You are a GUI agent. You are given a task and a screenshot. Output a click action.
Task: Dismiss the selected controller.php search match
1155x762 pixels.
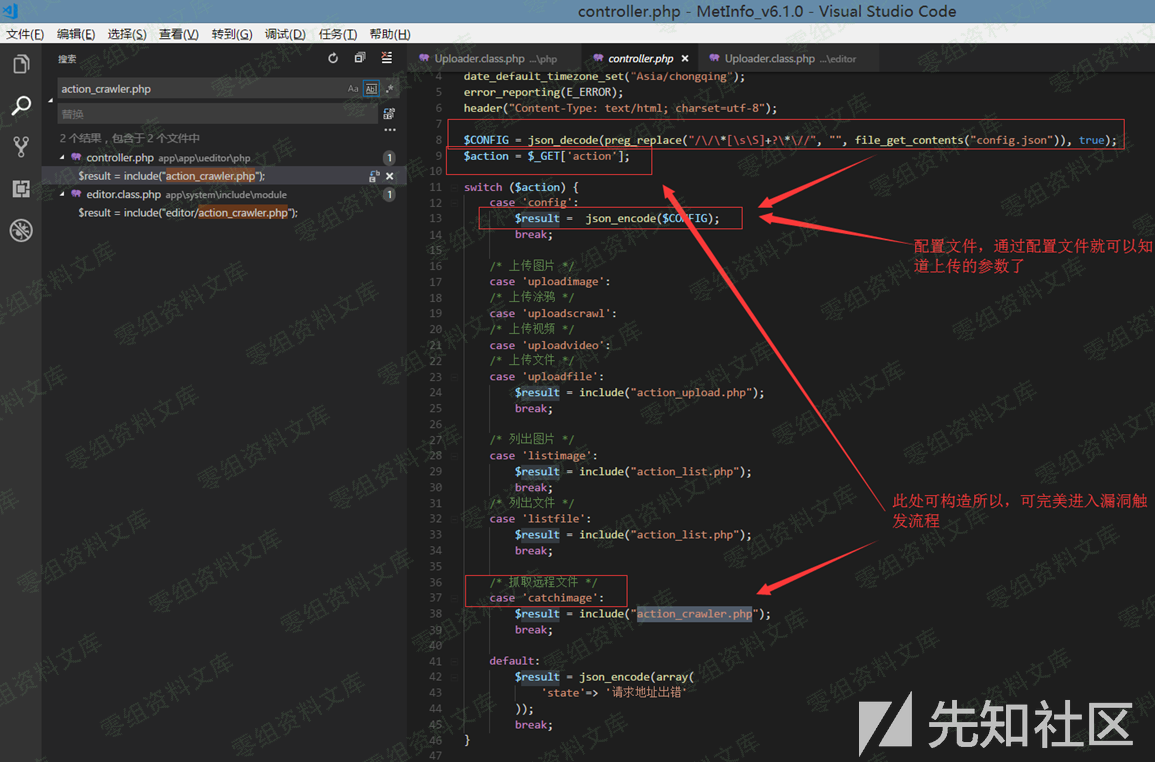coord(390,176)
